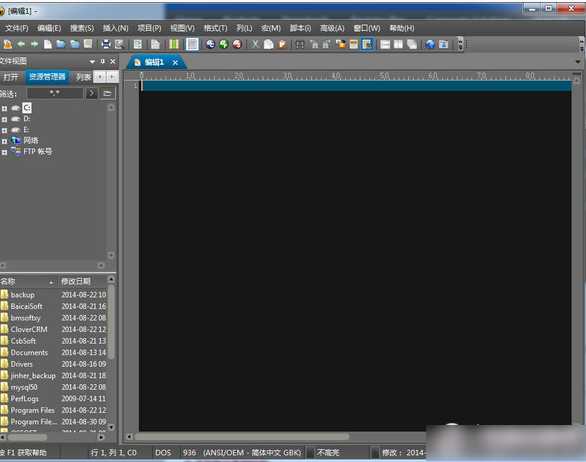Click the filter input field

point(55,93)
